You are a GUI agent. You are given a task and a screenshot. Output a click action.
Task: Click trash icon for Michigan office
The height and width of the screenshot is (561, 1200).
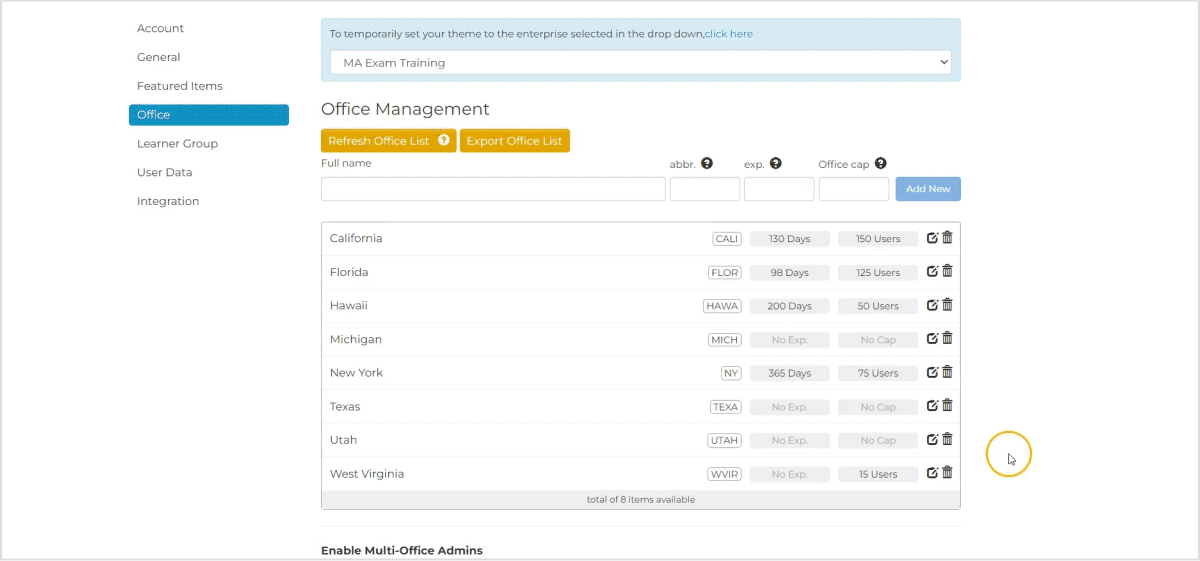coord(947,338)
